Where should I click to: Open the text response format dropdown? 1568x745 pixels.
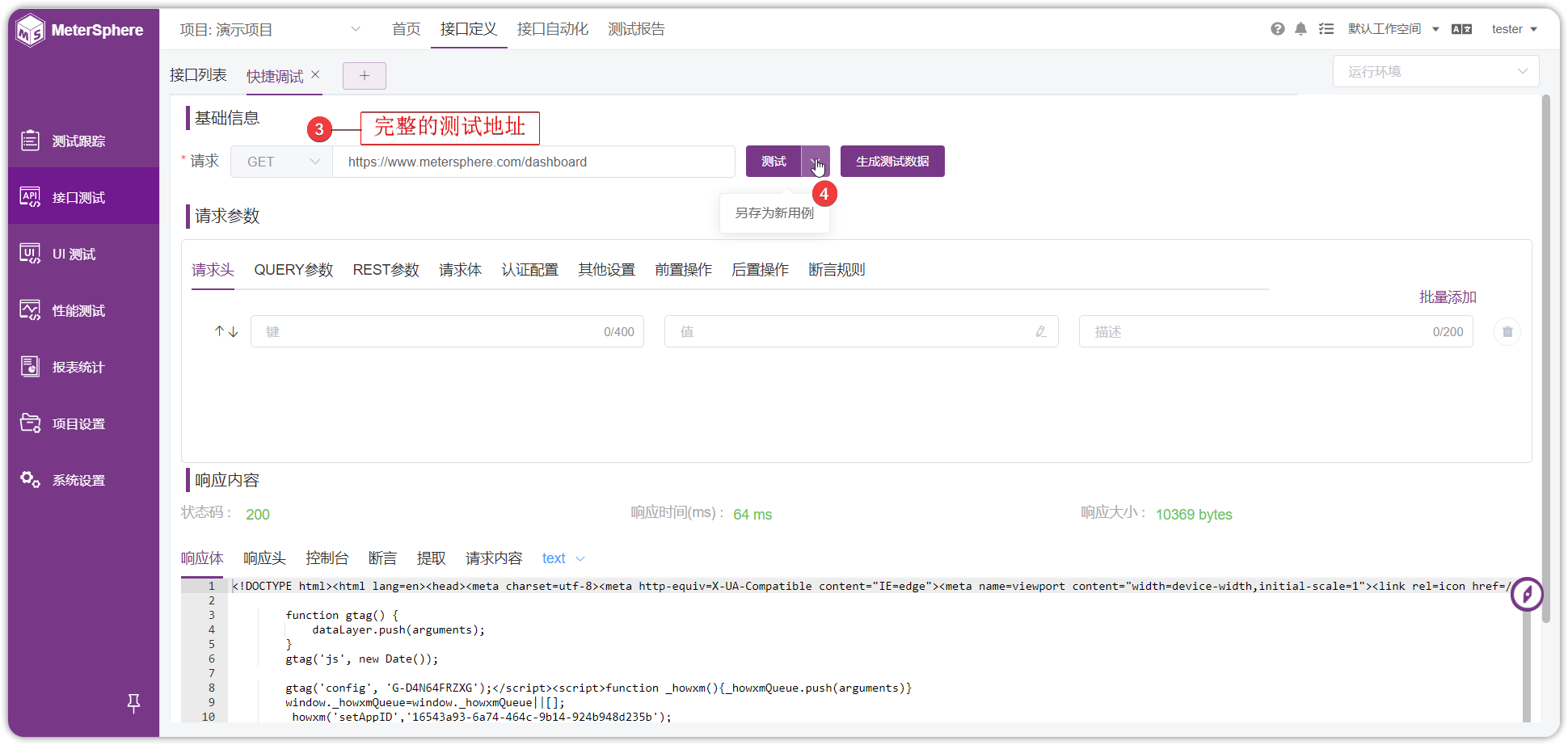coord(563,558)
